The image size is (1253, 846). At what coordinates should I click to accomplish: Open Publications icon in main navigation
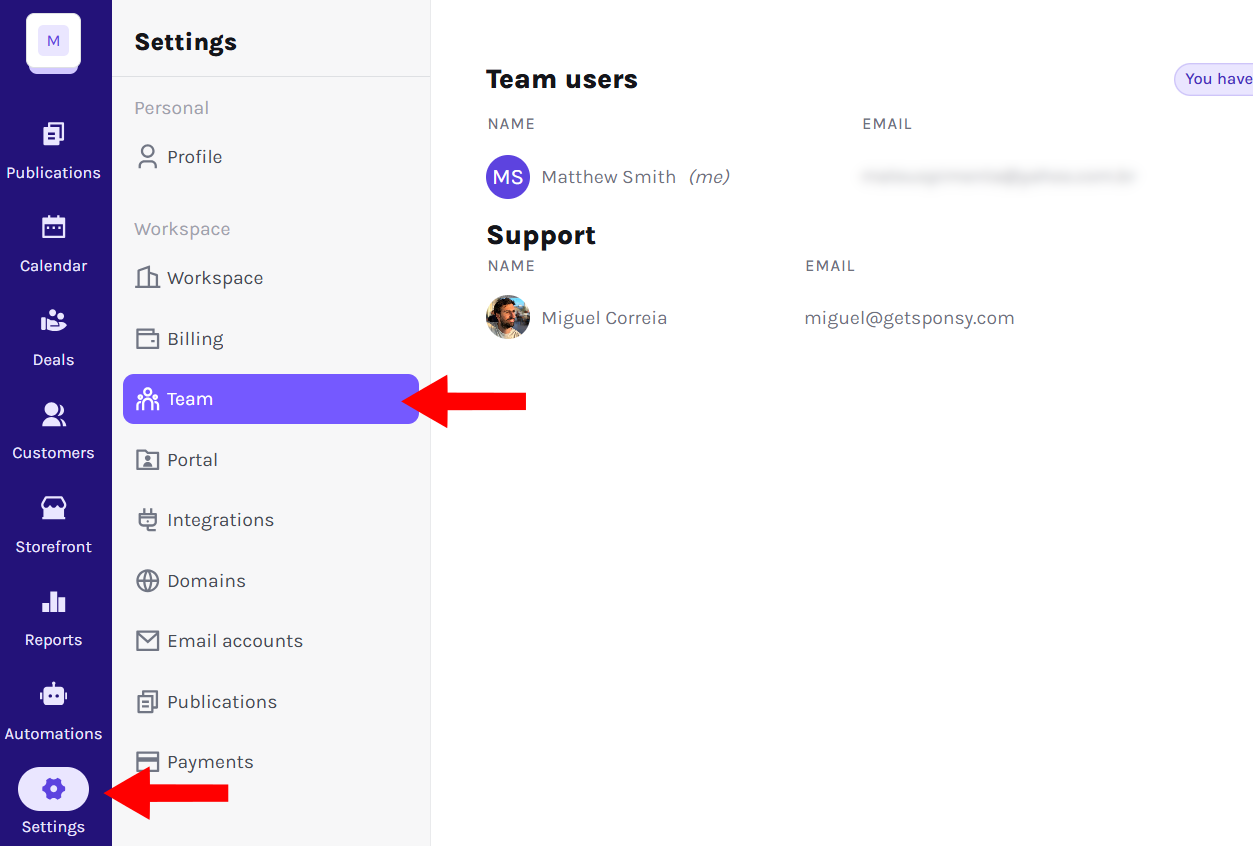(53, 134)
